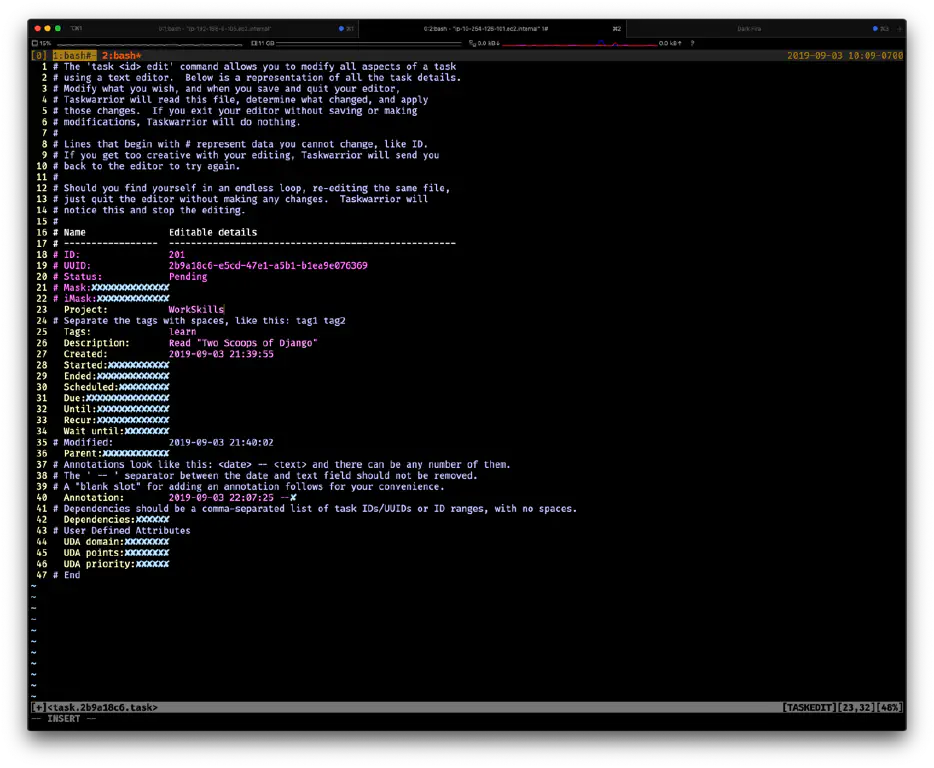Click the 11 GB memory indicator
This screenshot has height=768, width=934.
pyautogui.click(x=262, y=43)
